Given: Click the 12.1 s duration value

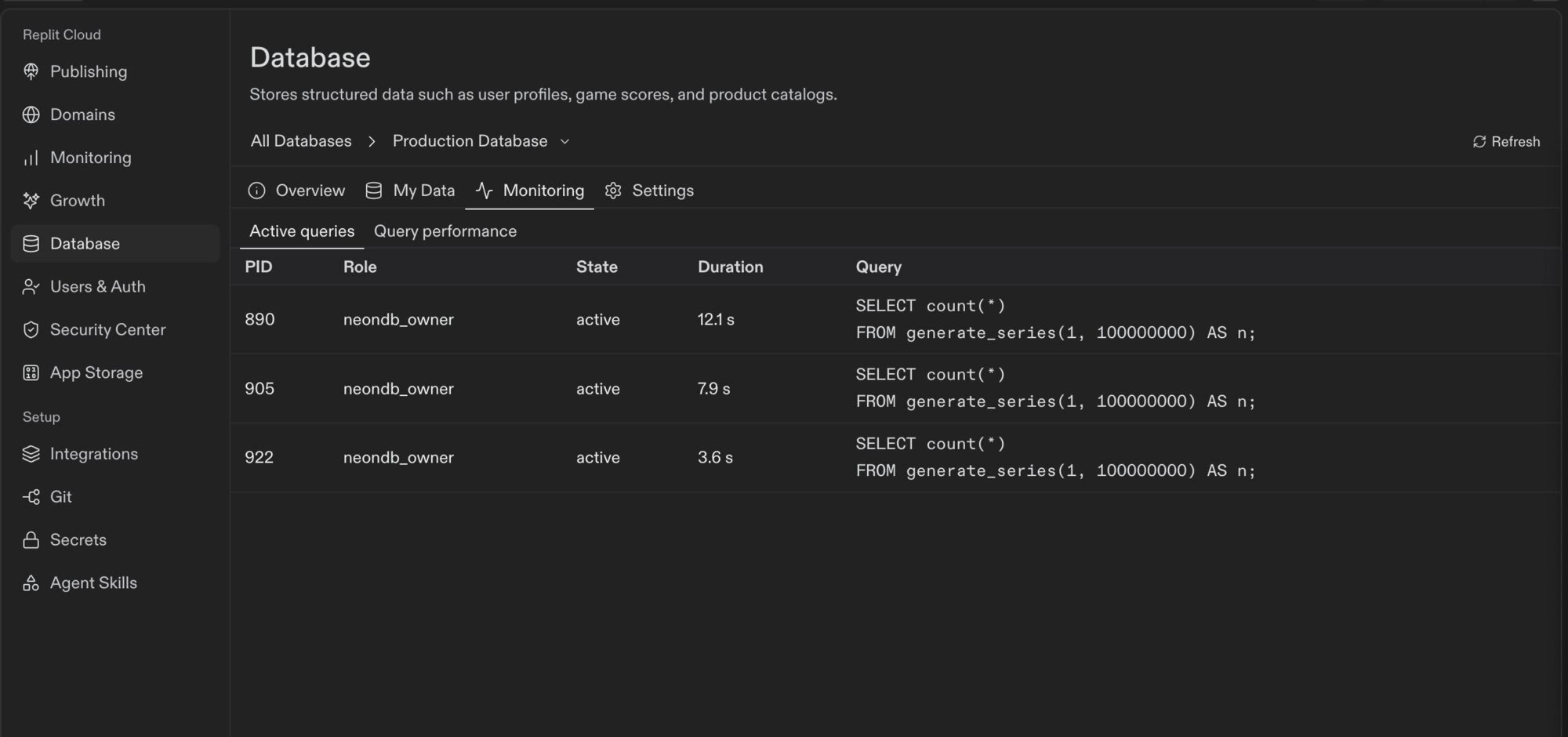Looking at the screenshot, I should 716,320.
